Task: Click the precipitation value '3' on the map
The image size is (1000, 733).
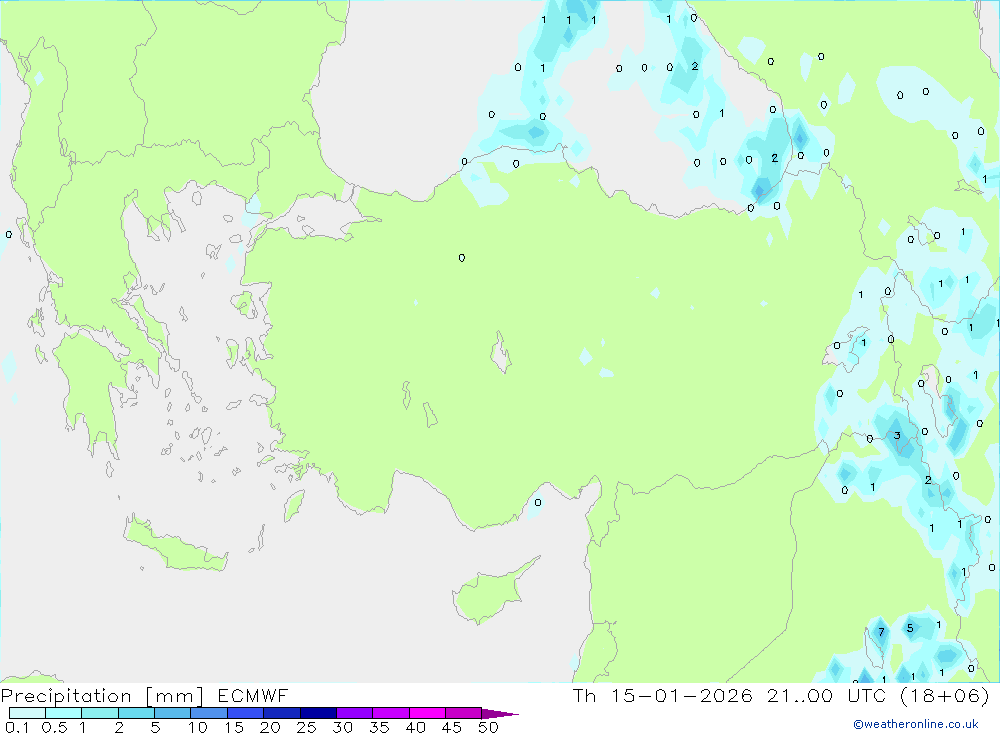Action: 897,436
